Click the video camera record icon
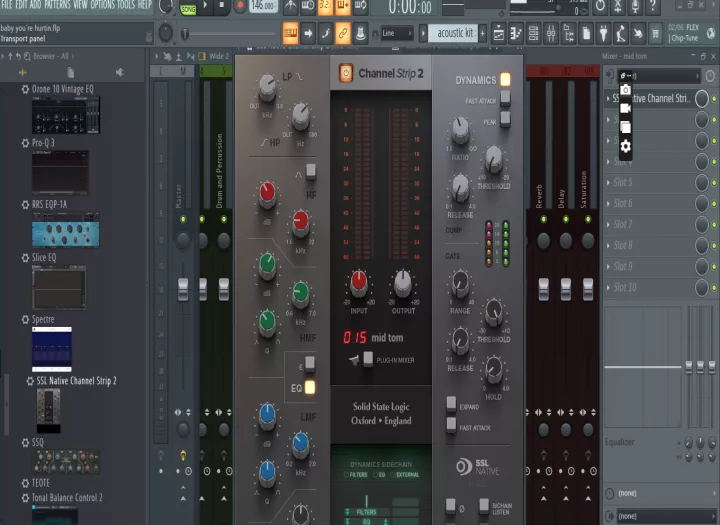 tap(625, 108)
